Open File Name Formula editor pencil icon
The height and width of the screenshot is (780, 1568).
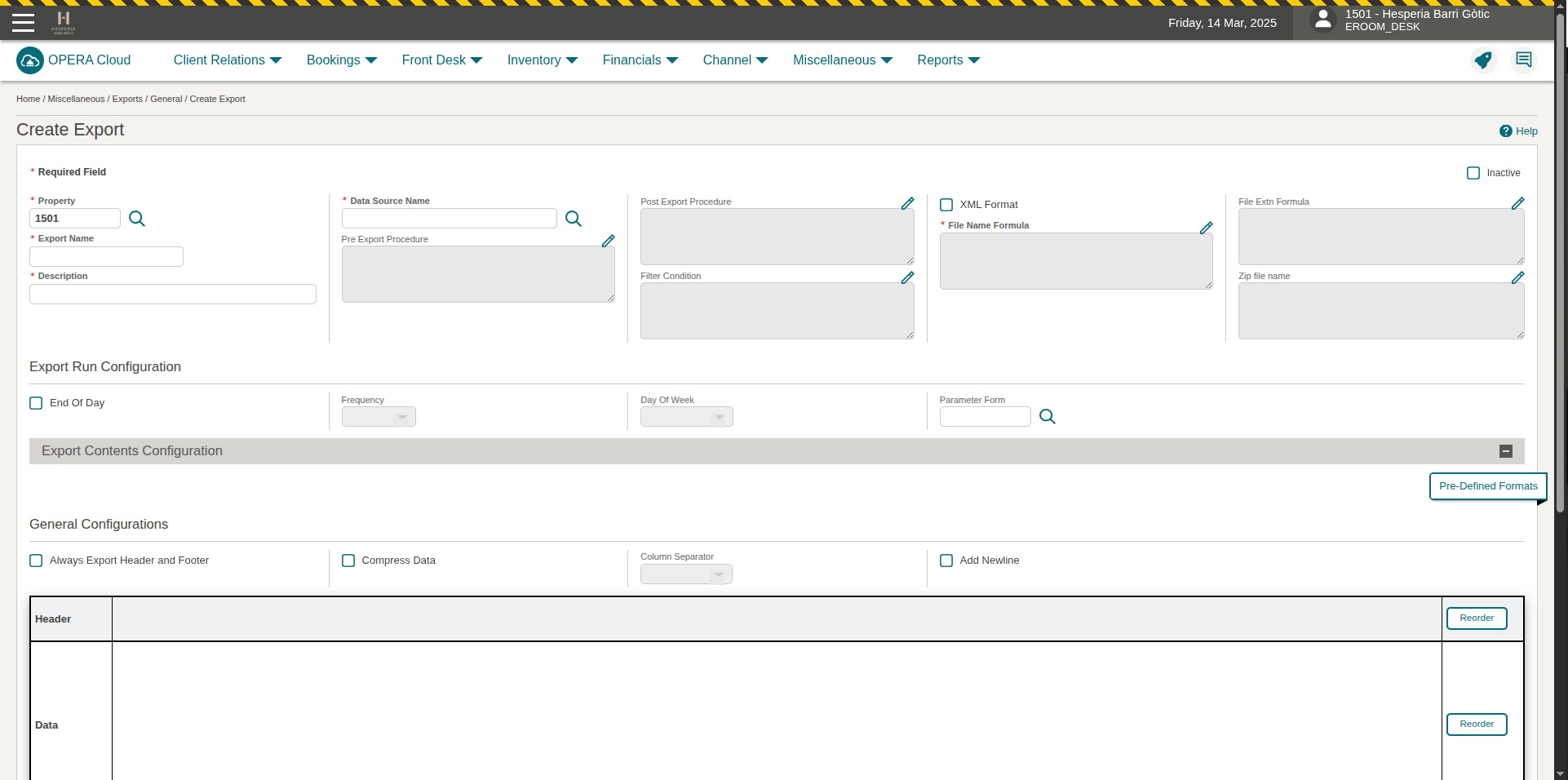[x=1206, y=228]
